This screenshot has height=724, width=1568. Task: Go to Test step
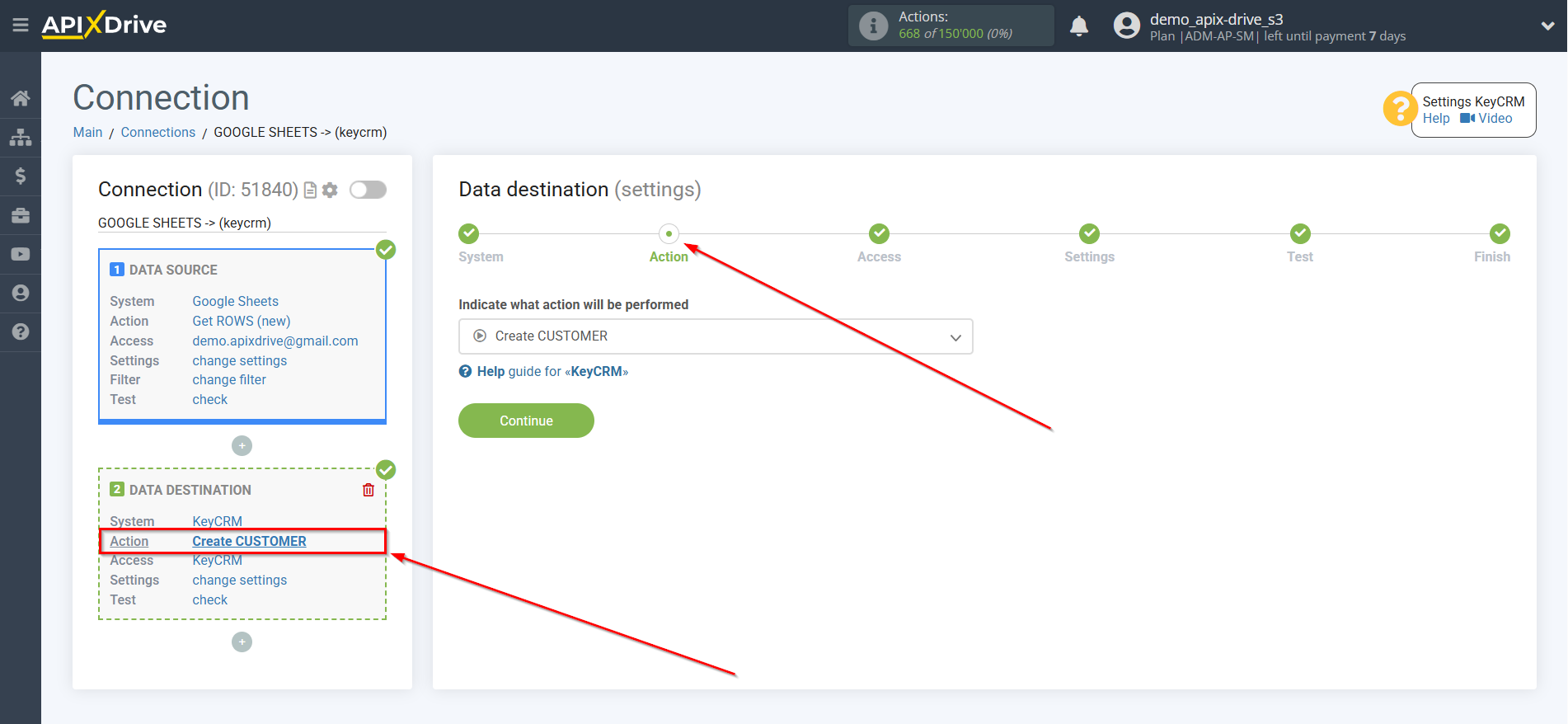[1300, 234]
